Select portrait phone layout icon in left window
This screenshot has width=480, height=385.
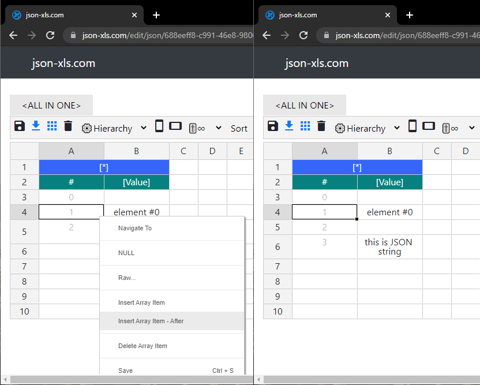[159, 126]
